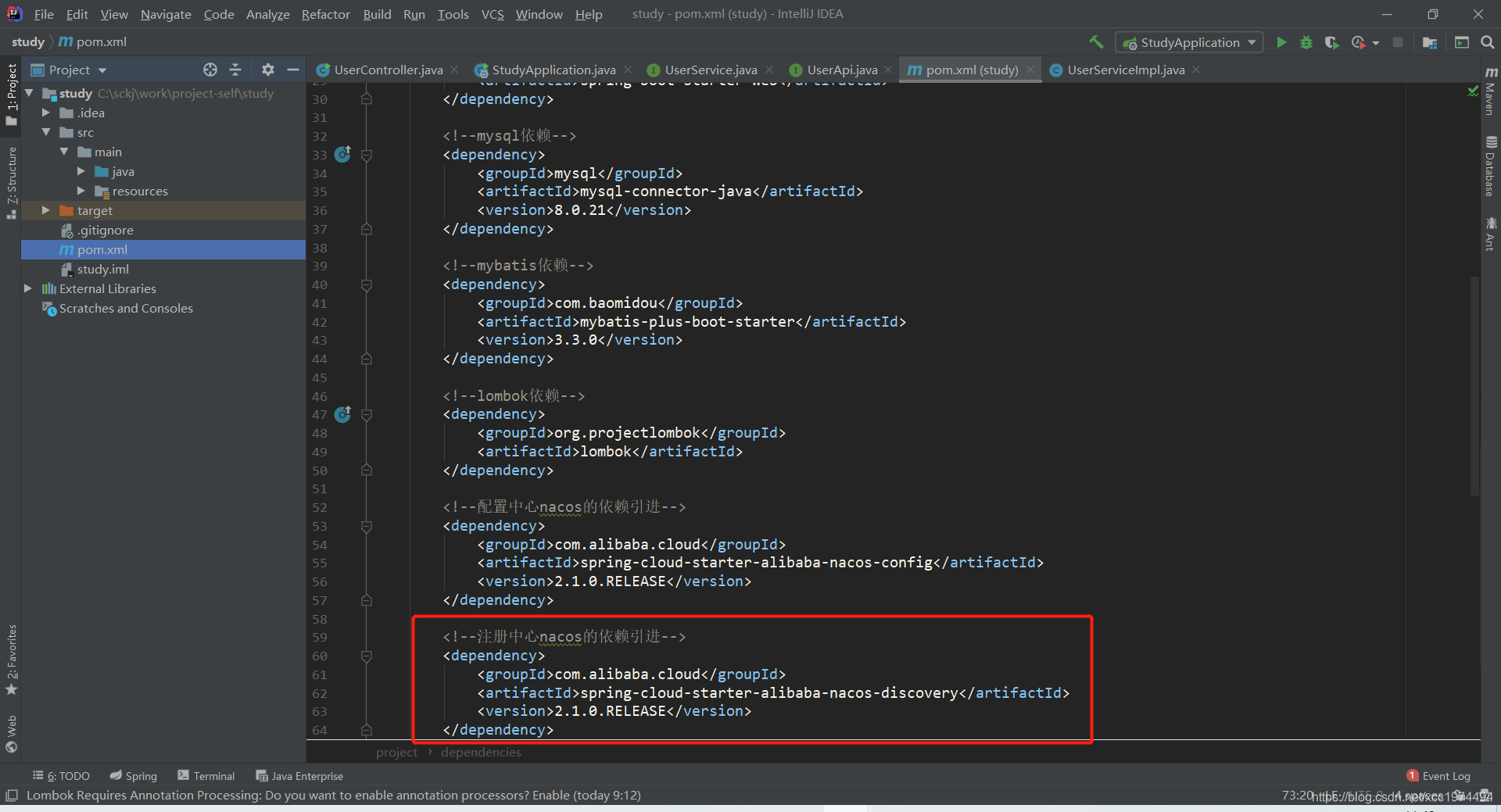The width and height of the screenshot is (1501, 812).
Task: Close the pom.xml (study) tab
Action: click(1030, 70)
